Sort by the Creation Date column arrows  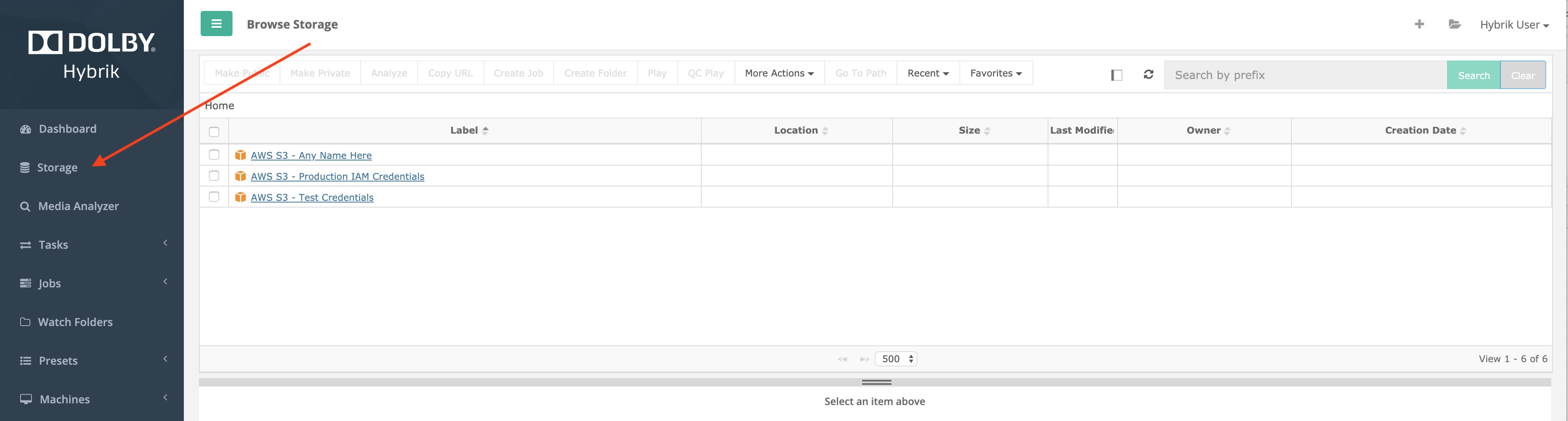coord(1463,130)
